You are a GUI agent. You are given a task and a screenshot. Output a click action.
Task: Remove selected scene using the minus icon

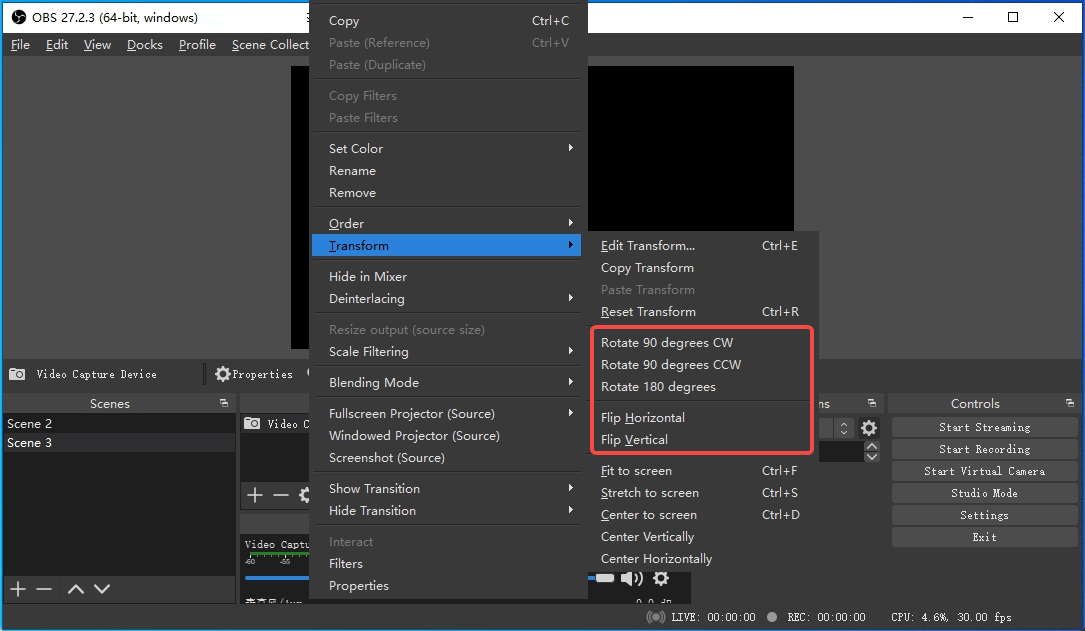(45, 589)
